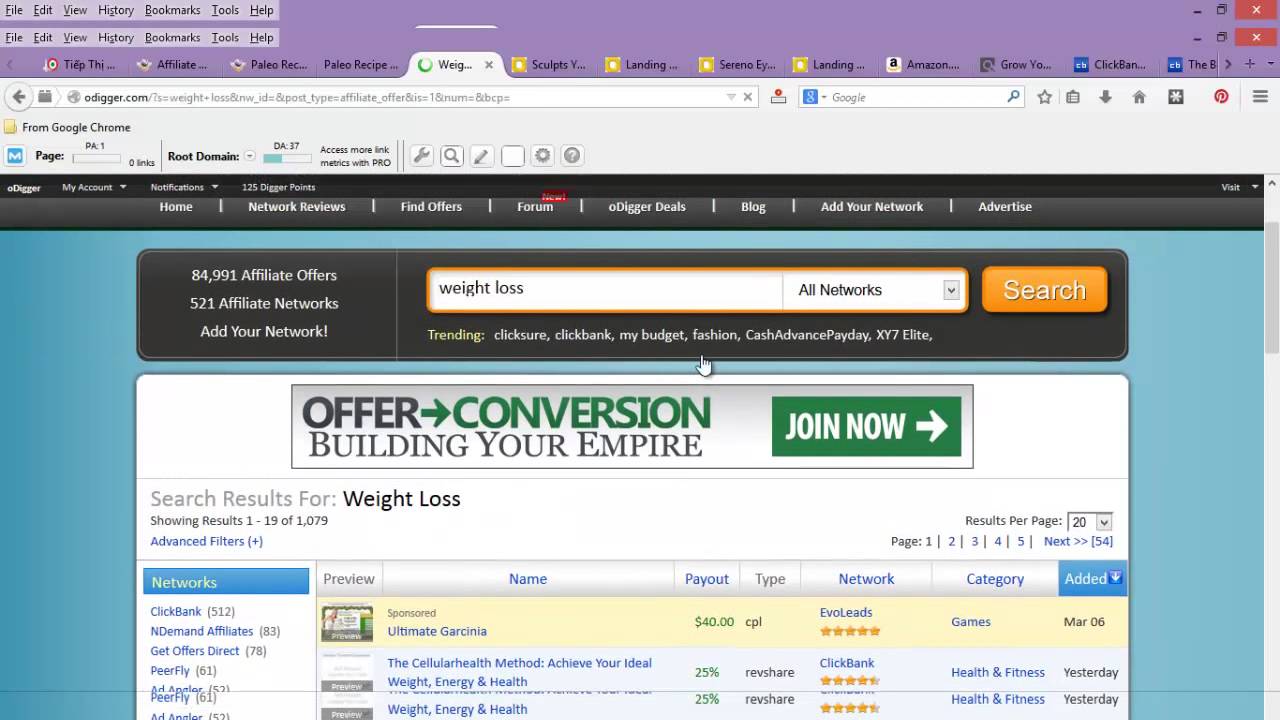This screenshot has height=720, width=1280.
Task: Click the orange Search button
Action: click(x=1045, y=290)
